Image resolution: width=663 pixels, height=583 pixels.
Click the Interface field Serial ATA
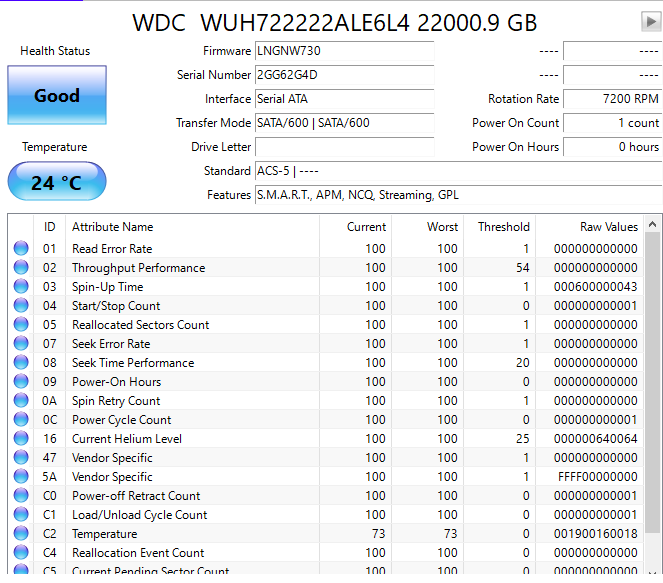344,99
